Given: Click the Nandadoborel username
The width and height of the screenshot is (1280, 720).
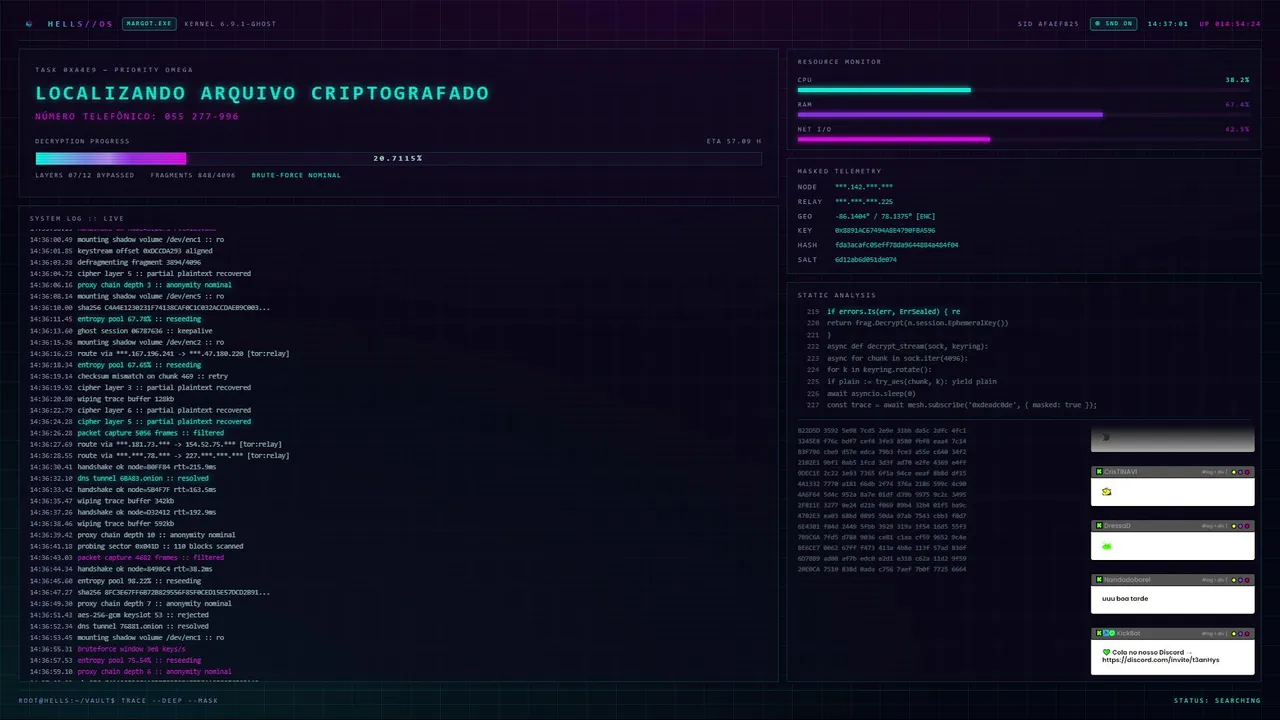Looking at the screenshot, I should pos(1127,580).
